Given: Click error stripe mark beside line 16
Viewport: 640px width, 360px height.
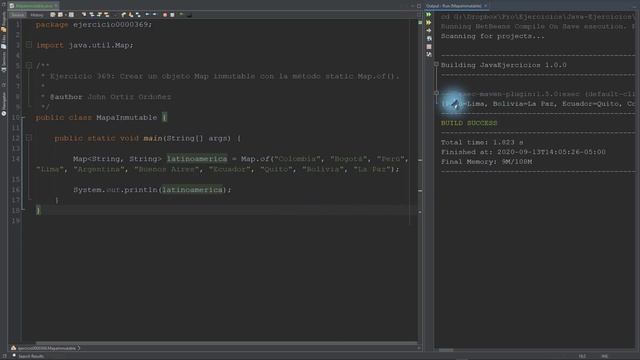Looking at the screenshot, I should 420,191.
